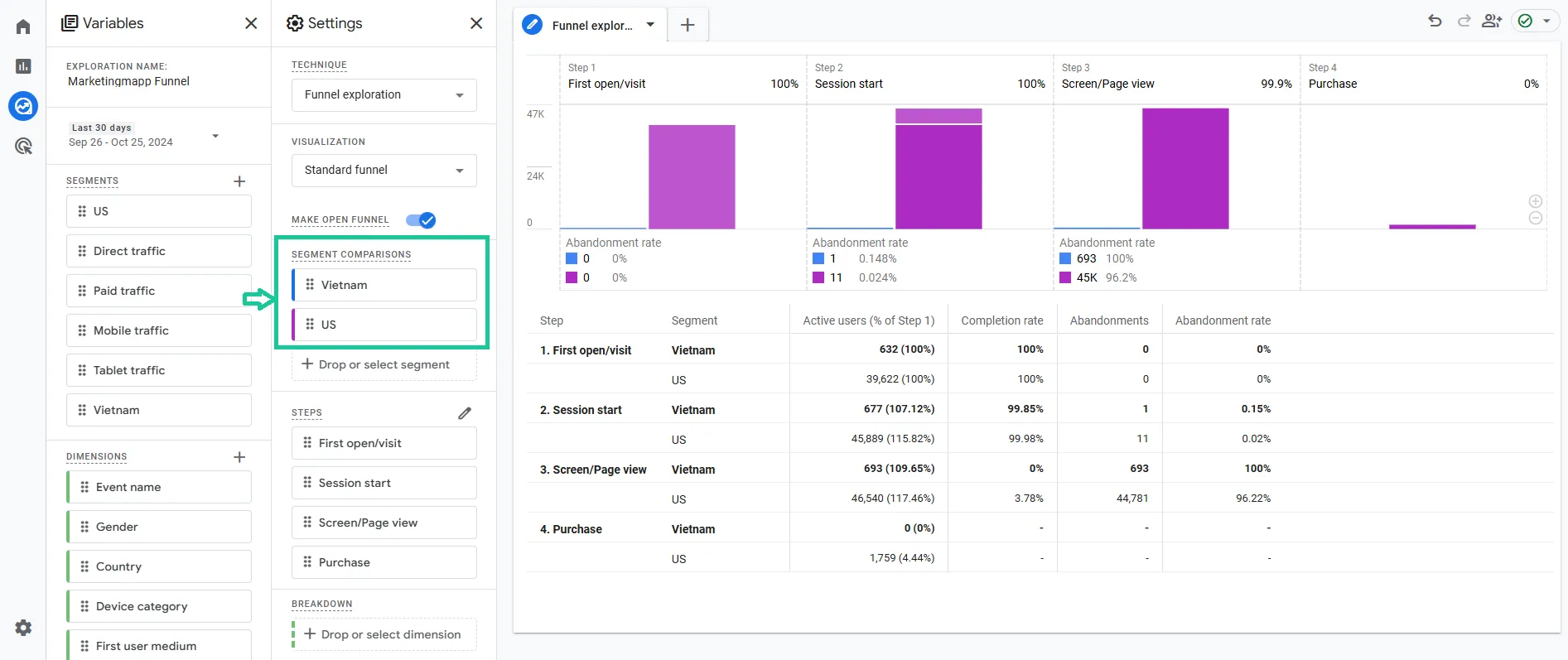Zoom out on the funnel chart
Image resolution: width=1568 pixels, height=660 pixels.
pyautogui.click(x=1535, y=218)
